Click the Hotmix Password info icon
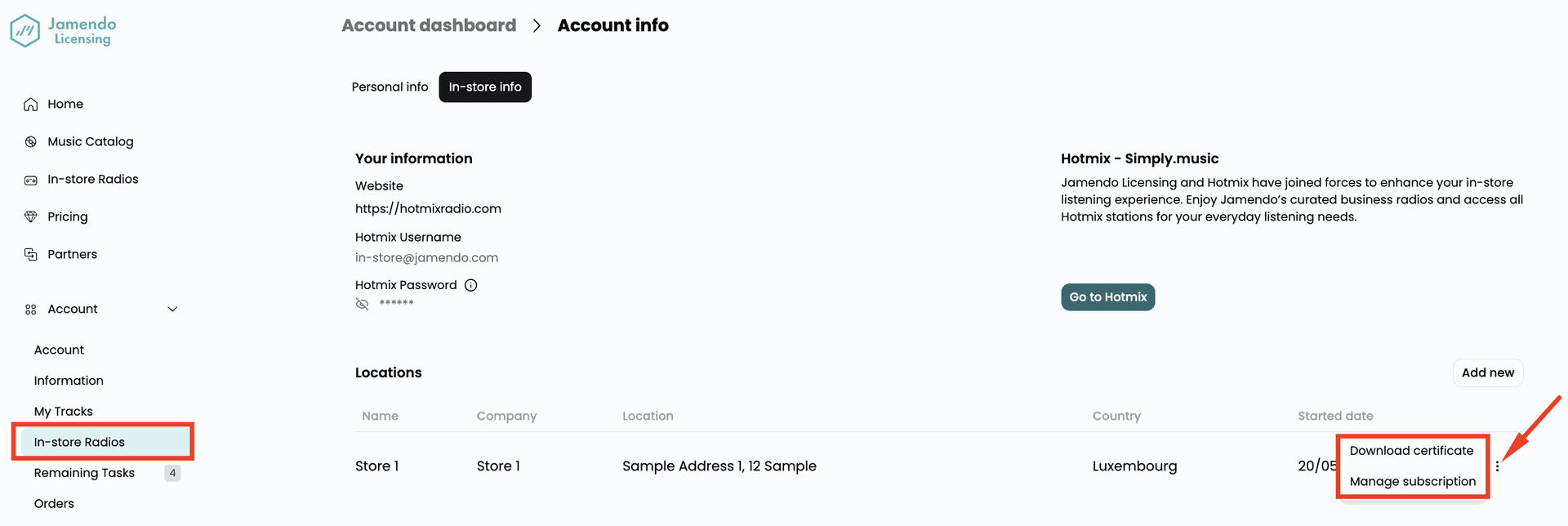Image resolution: width=1568 pixels, height=526 pixels. point(471,285)
